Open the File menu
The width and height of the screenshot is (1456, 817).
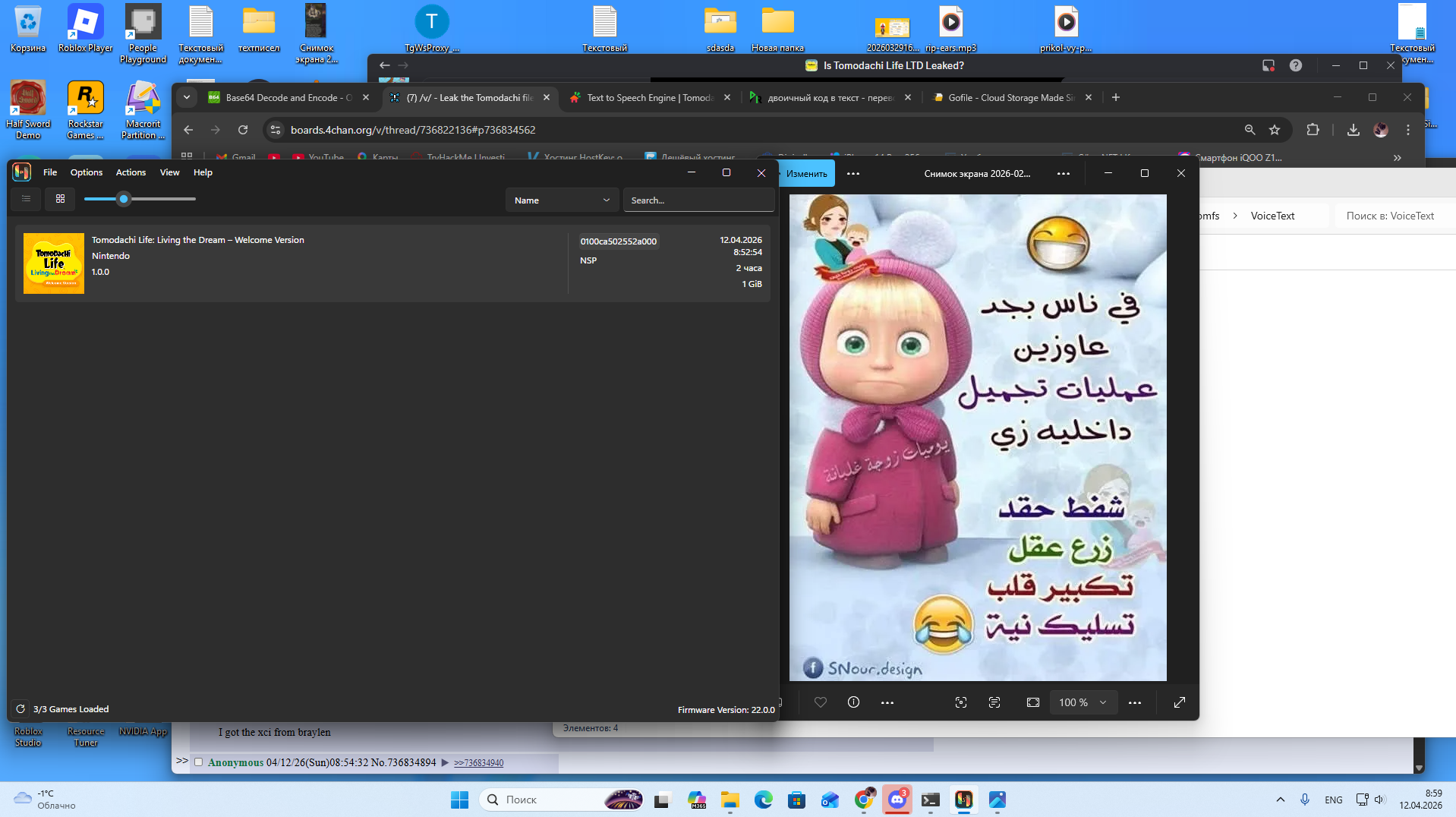(50, 172)
